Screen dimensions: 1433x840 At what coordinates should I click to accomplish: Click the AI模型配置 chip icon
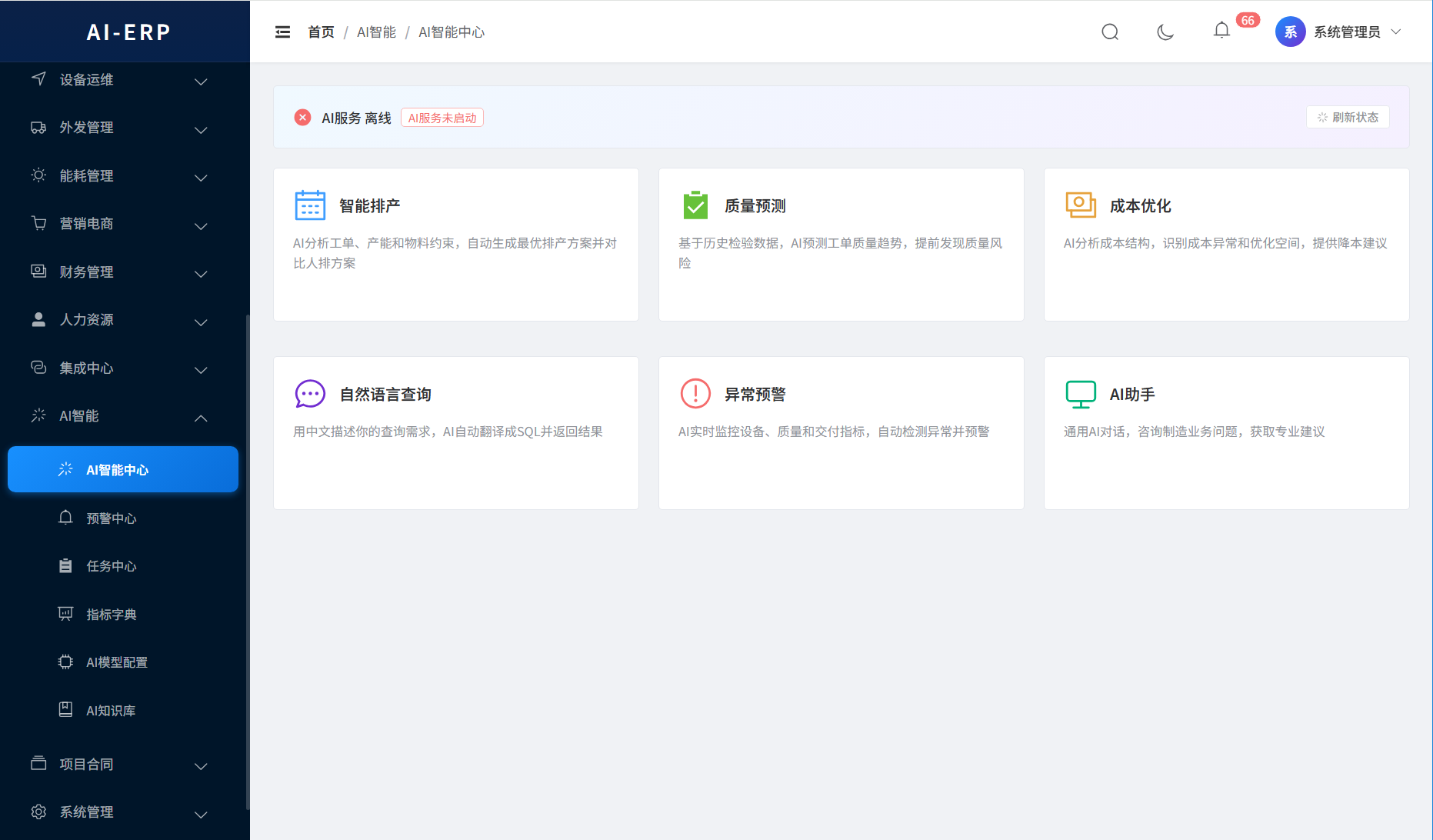(x=65, y=662)
